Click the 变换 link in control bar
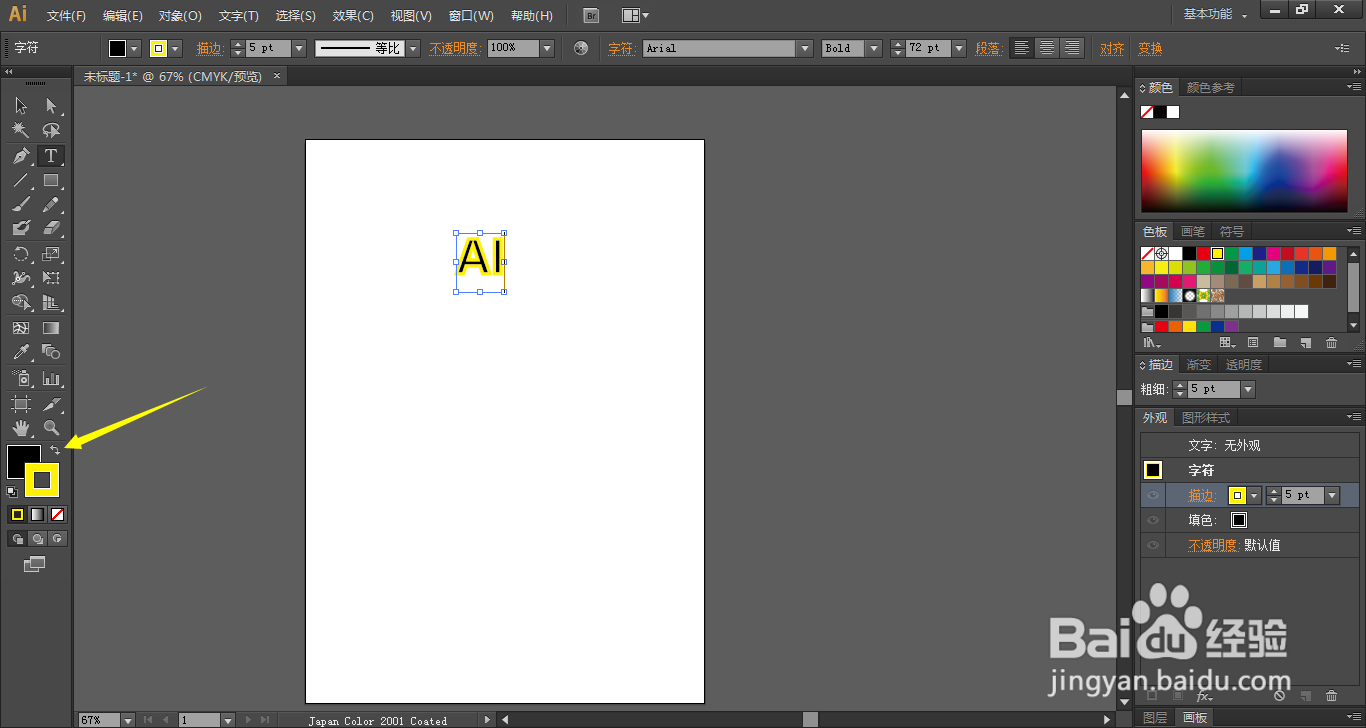Image resolution: width=1366 pixels, height=728 pixels. (x=1150, y=48)
